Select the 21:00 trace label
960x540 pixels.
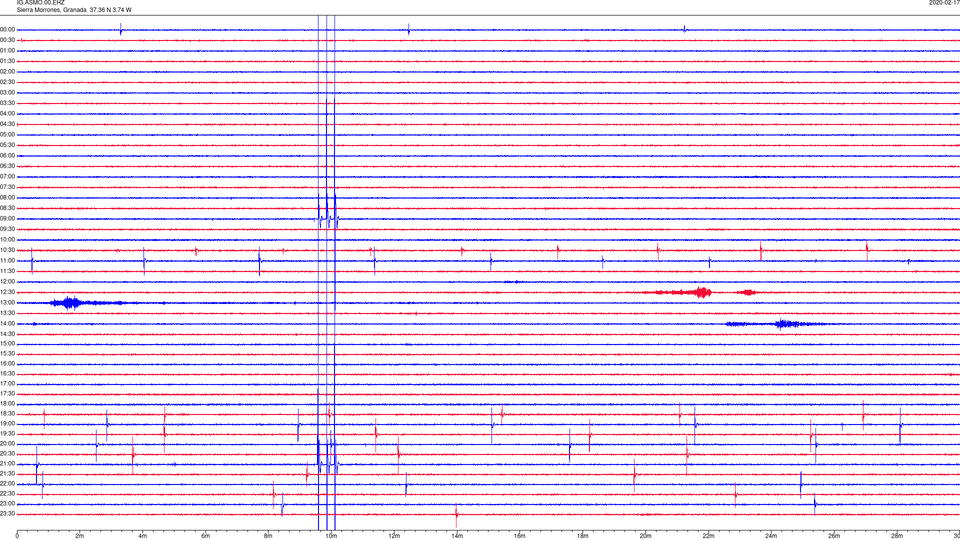(7, 463)
